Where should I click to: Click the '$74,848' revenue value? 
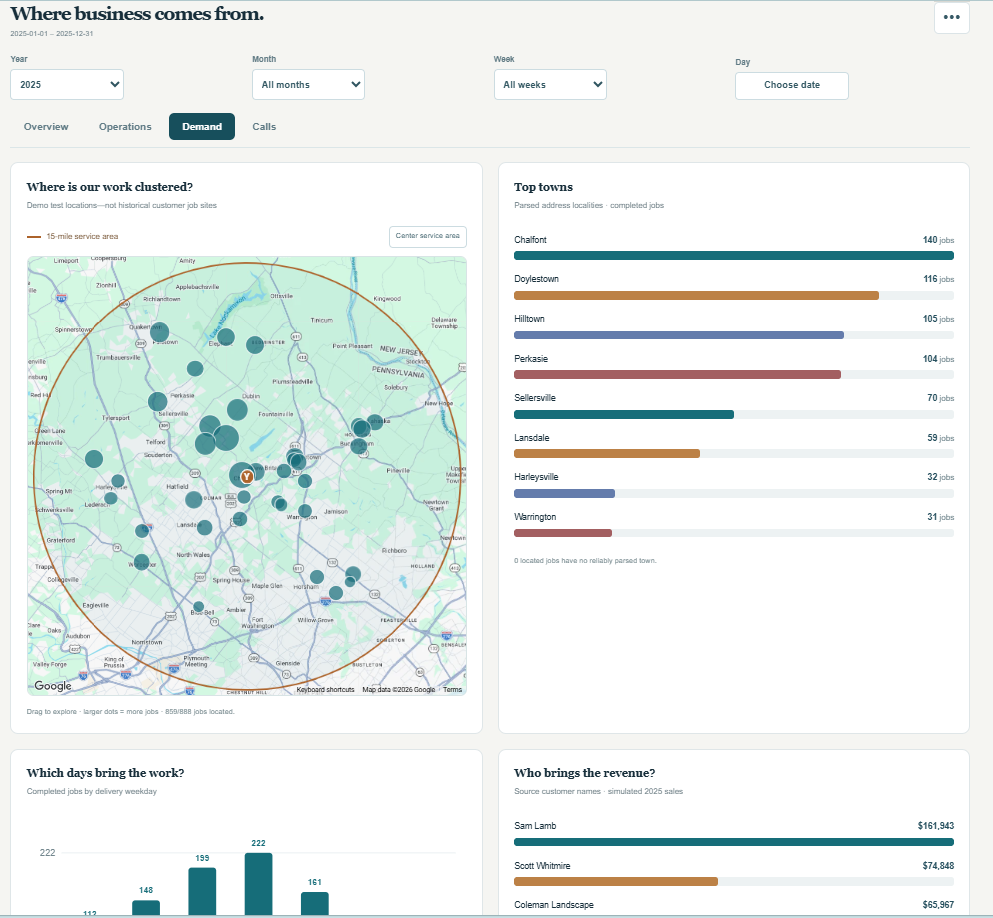pyautogui.click(x=938, y=865)
